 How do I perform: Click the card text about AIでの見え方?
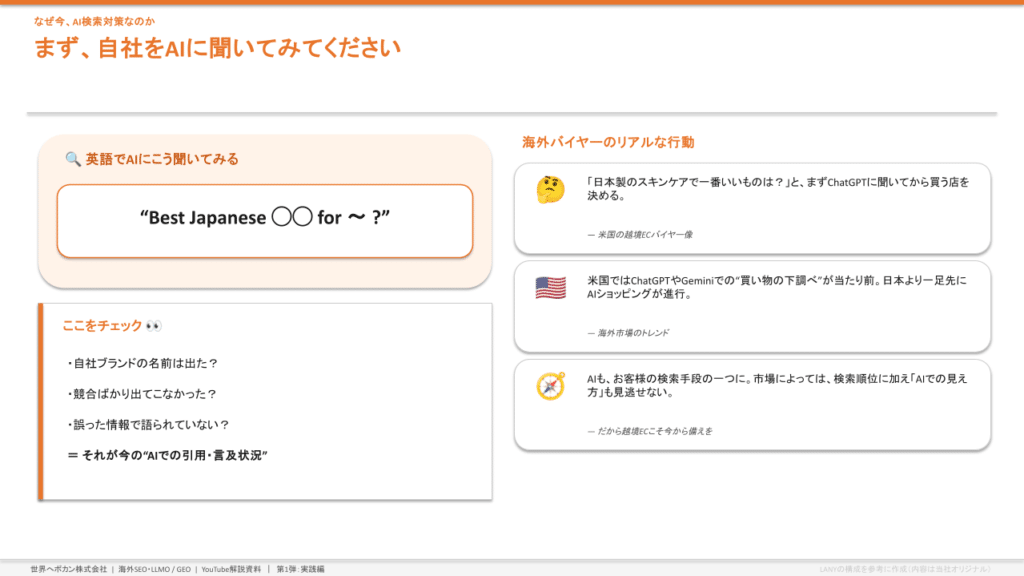coord(776,385)
